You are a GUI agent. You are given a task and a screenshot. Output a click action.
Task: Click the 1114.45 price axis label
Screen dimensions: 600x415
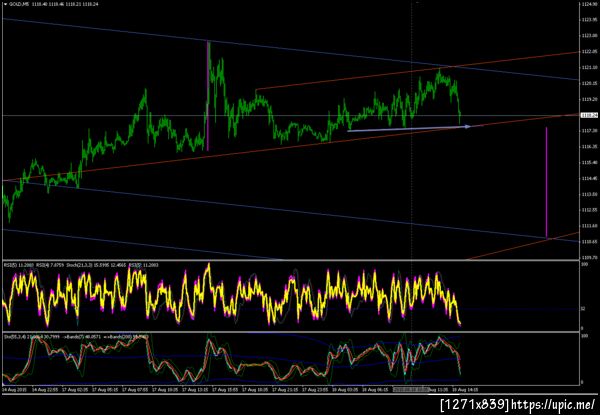pos(590,178)
